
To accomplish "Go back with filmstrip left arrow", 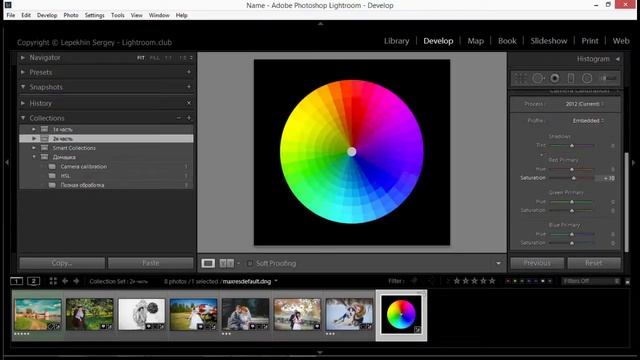I will [x=65, y=281].
